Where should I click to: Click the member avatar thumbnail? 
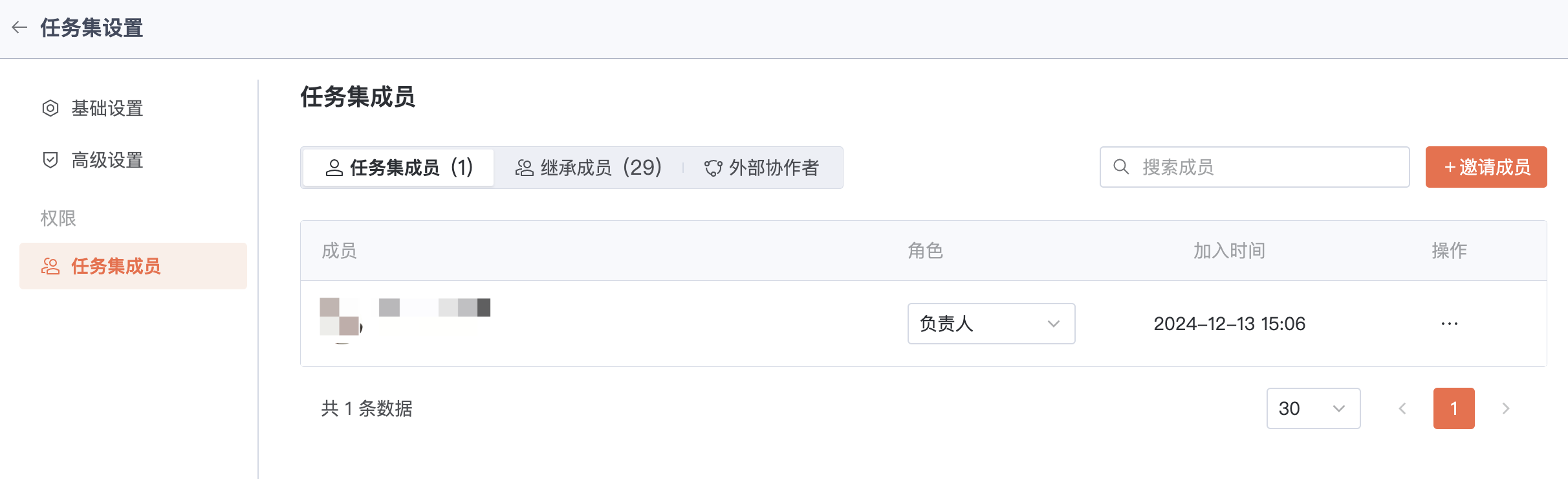coord(340,317)
